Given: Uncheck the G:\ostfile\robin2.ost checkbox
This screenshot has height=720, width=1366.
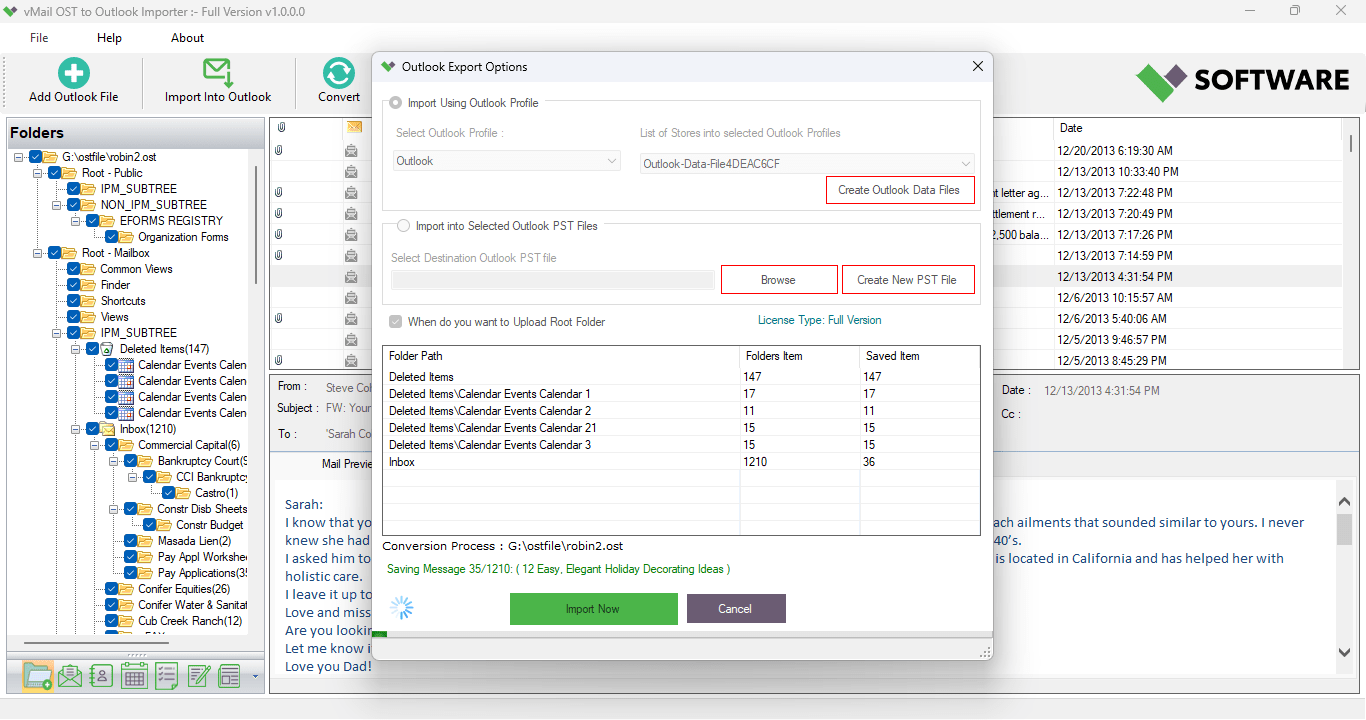Looking at the screenshot, I should (36, 157).
